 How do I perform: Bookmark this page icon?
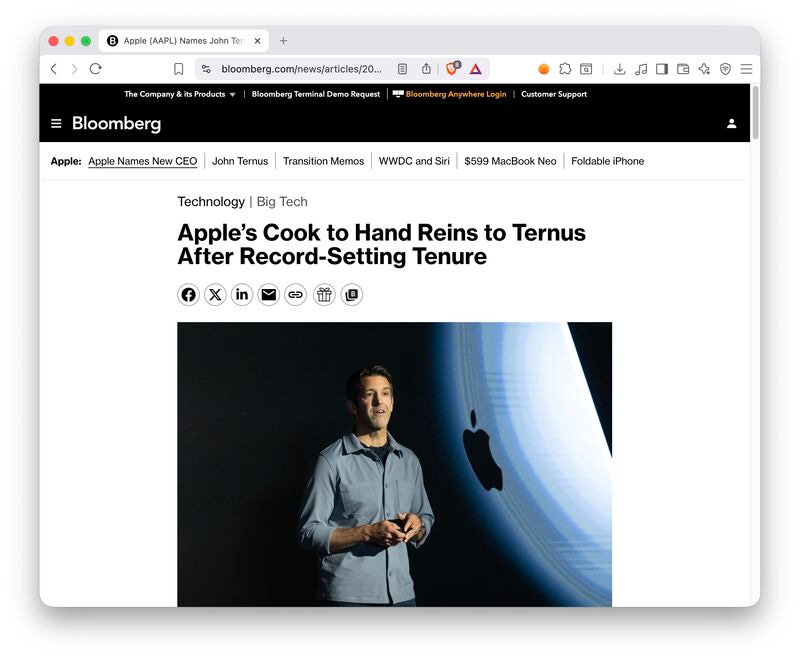click(x=179, y=69)
